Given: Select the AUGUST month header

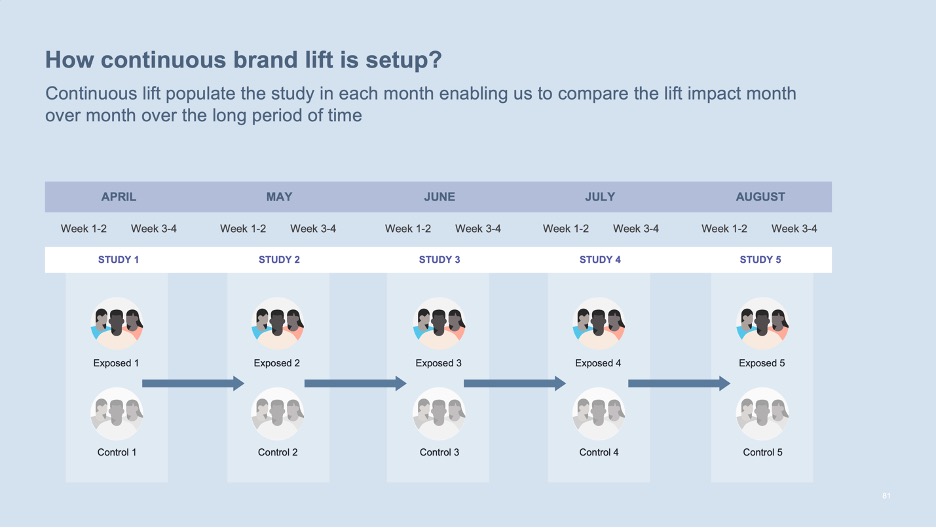Looking at the screenshot, I should 760,197.
